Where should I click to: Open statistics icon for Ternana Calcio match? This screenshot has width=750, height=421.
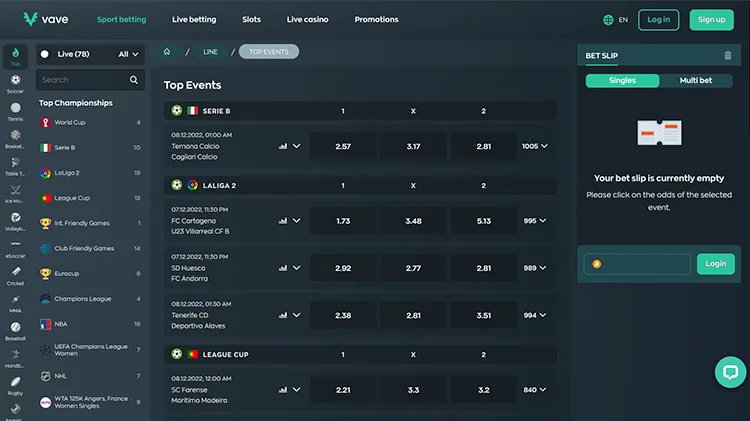click(283, 146)
